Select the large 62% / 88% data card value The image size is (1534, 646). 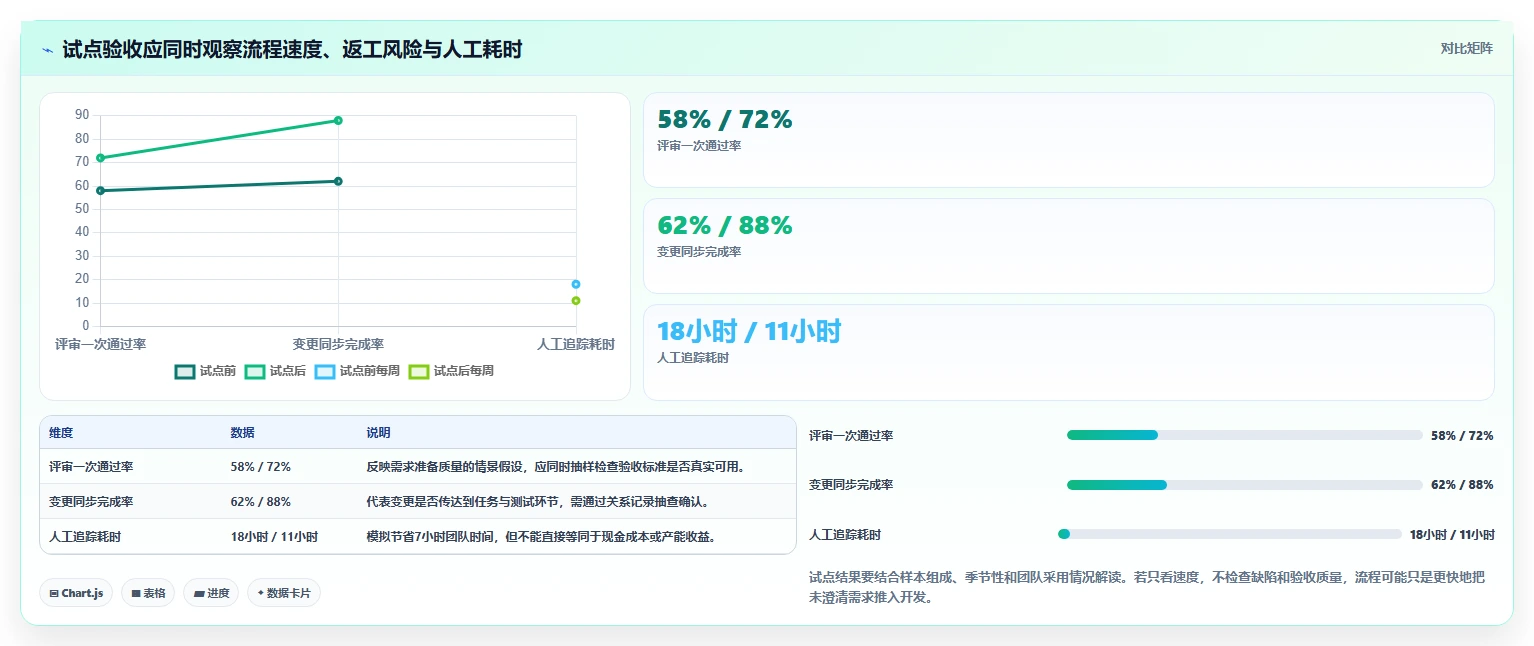[x=724, y=226]
